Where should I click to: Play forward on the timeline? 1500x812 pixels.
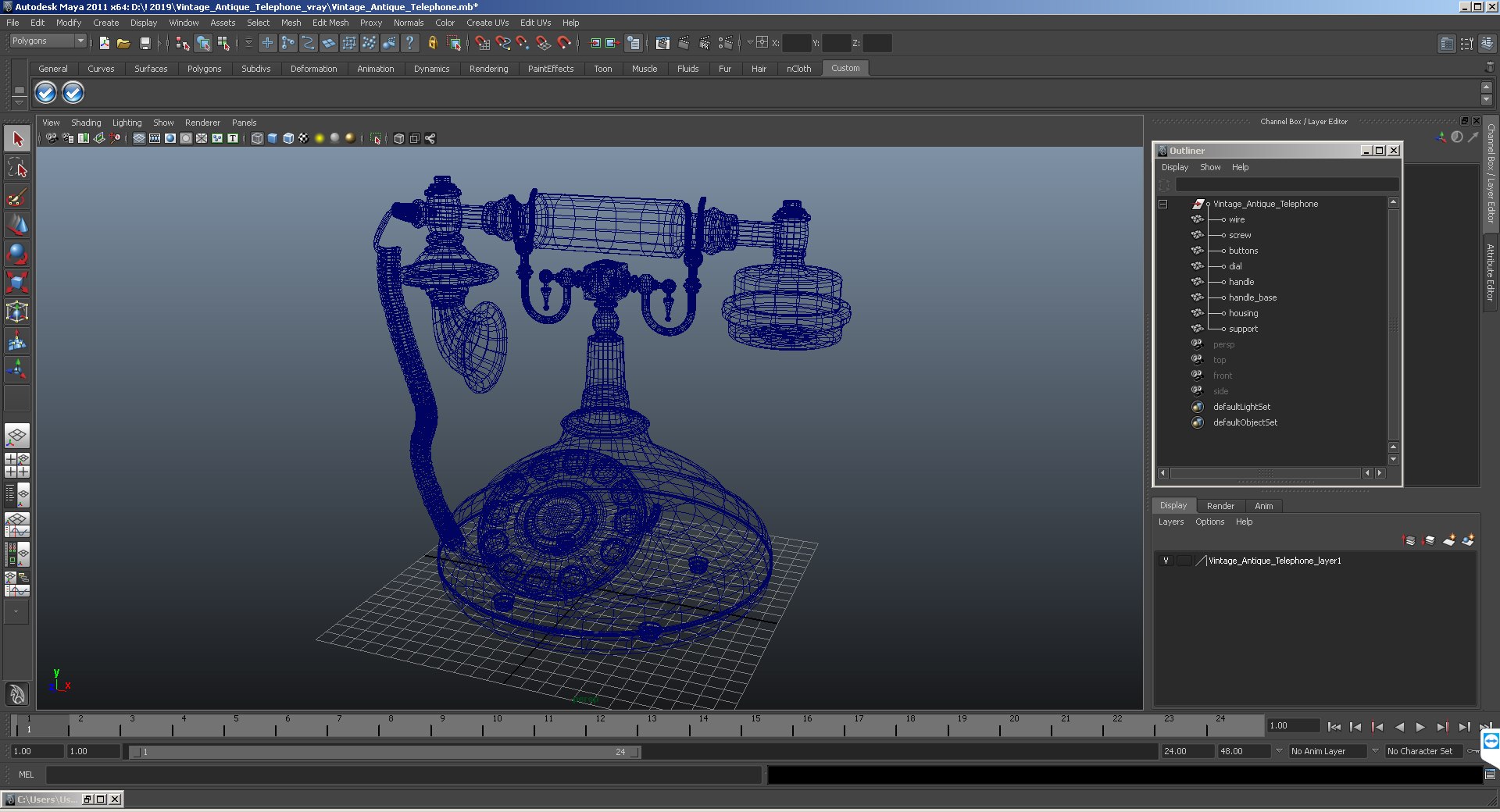pyautogui.click(x=1420, y=727)
